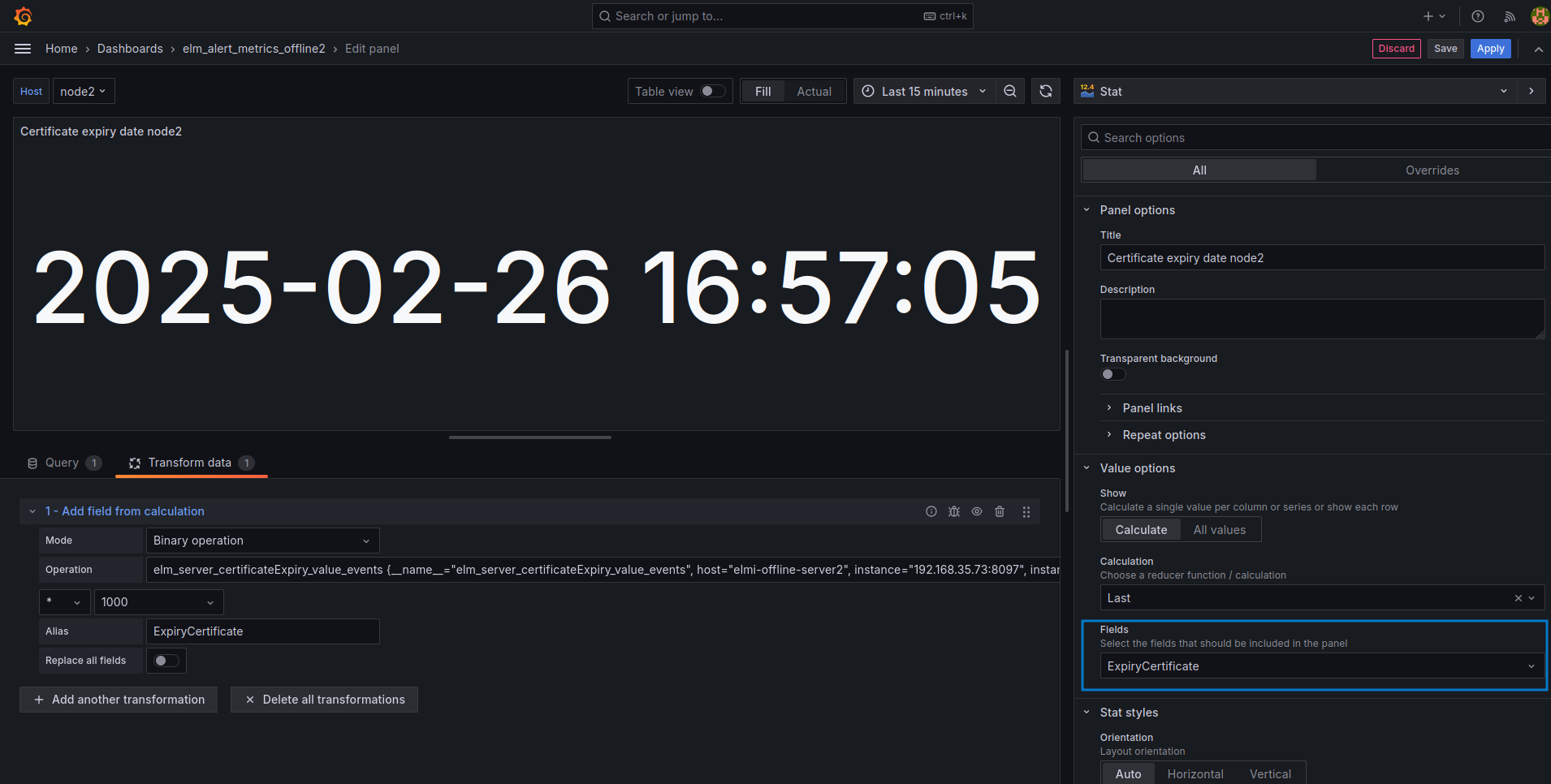Click the plus new-item icon

coord(1428,16)
